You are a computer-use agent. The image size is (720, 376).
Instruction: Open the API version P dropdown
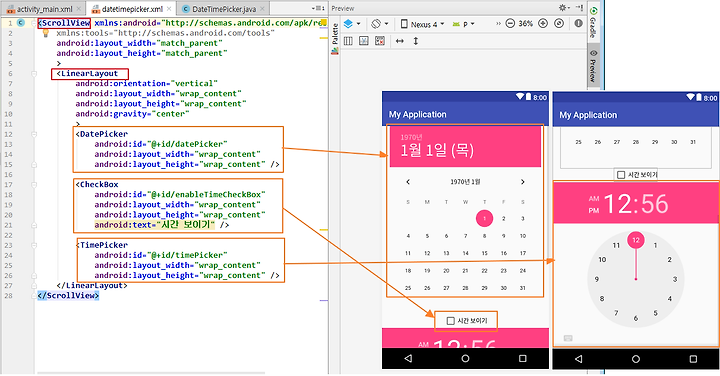point(464,24)
